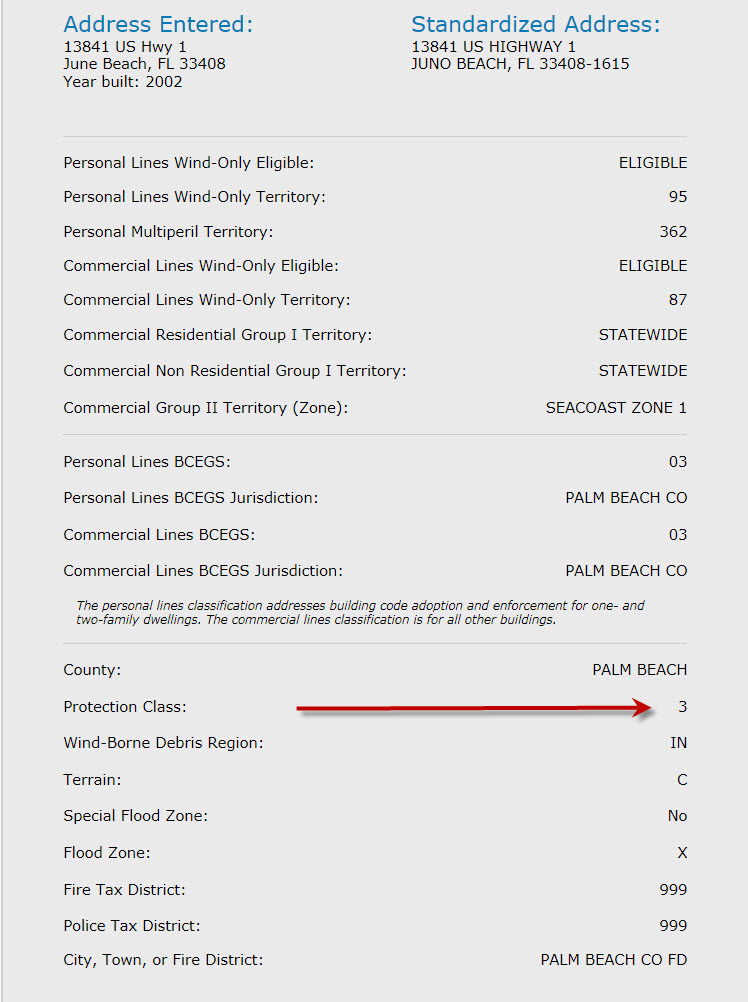
Task: Click the PALM BEACH CO FD value
Action: point(614,960)
